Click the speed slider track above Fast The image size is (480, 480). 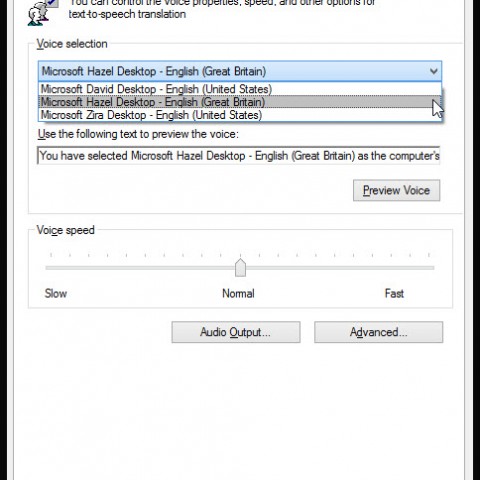394,268
